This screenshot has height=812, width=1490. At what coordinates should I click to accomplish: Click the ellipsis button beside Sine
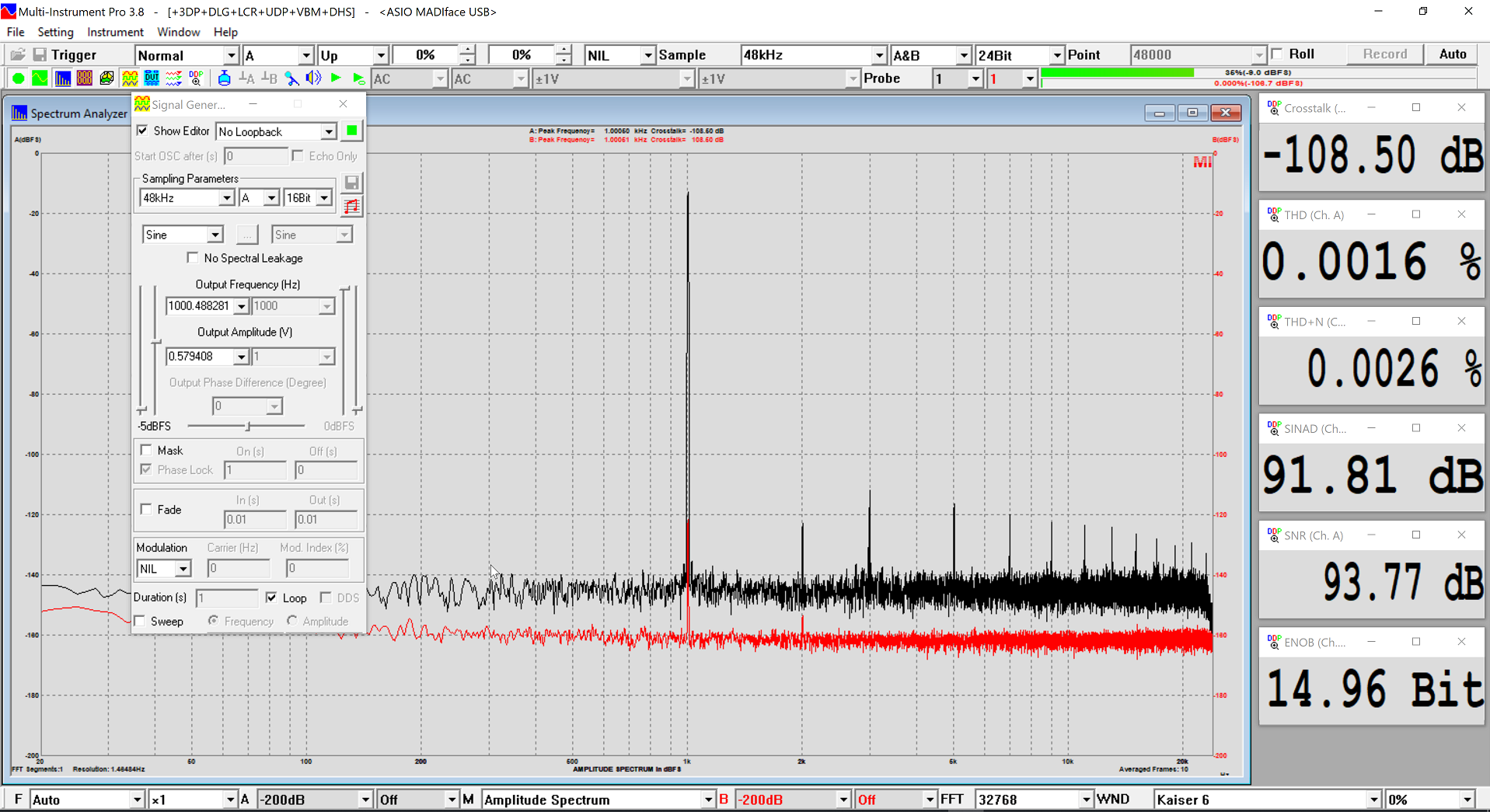coord(246,235)
